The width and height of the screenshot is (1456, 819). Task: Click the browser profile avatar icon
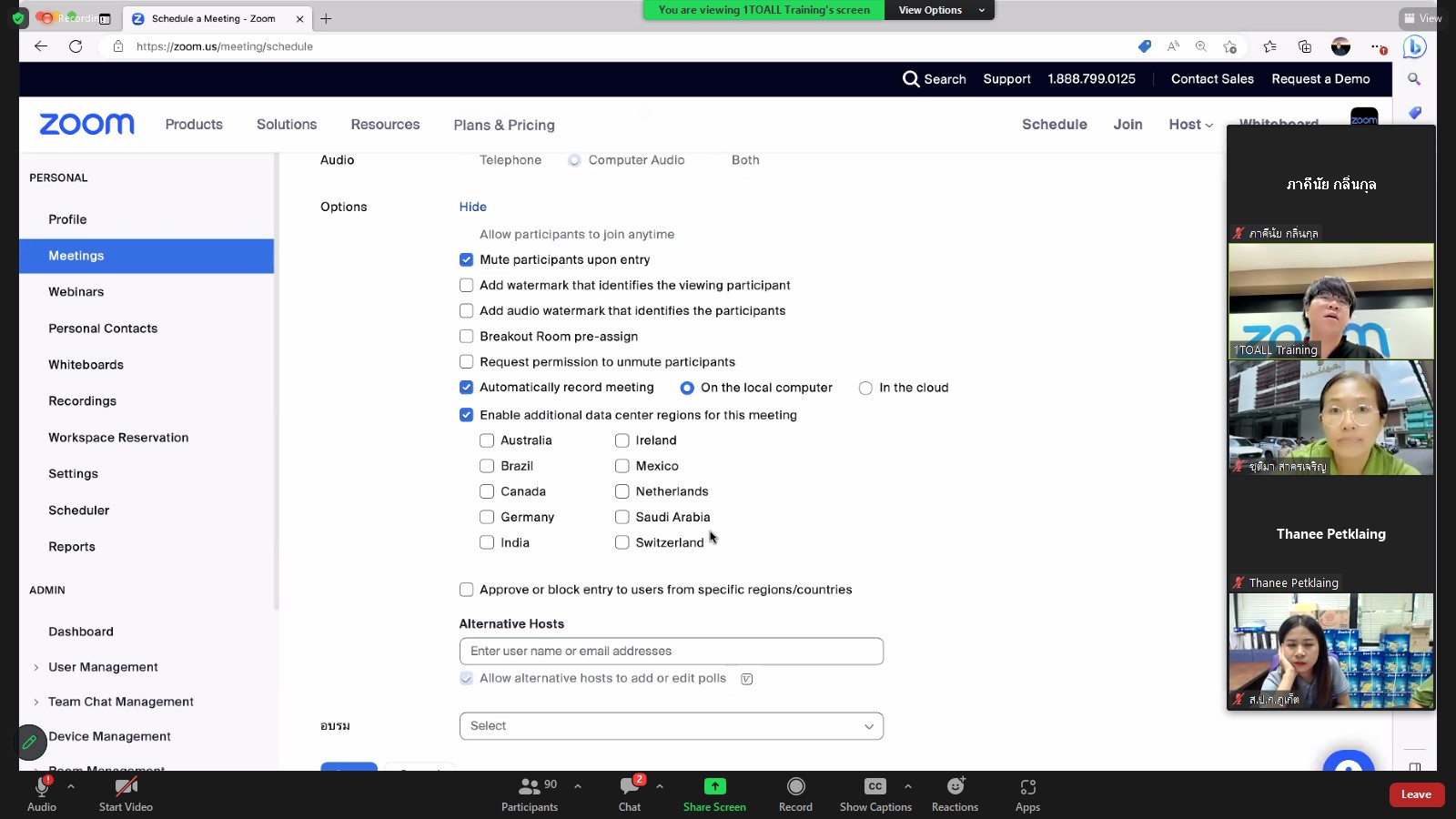(x=1340, y=46)
